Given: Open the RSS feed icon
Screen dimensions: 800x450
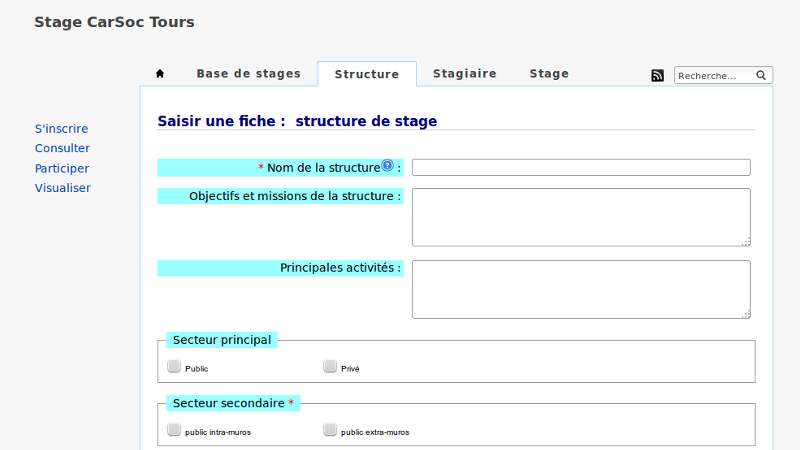Looking at the screenshot, I should coord(657,75).
